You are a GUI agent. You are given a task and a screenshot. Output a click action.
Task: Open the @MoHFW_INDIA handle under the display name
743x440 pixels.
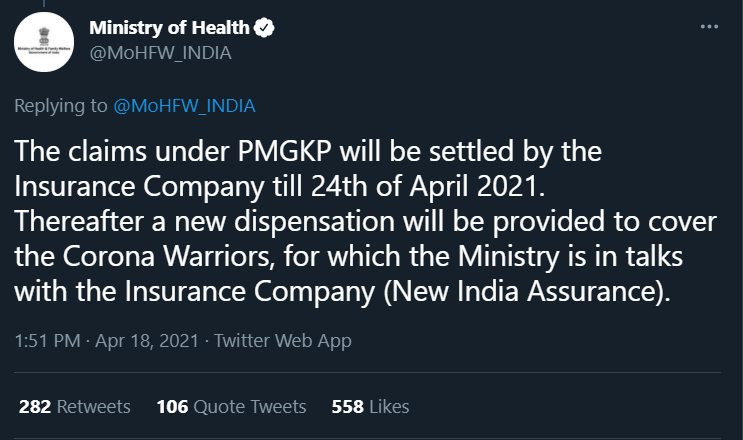(160, 53)
